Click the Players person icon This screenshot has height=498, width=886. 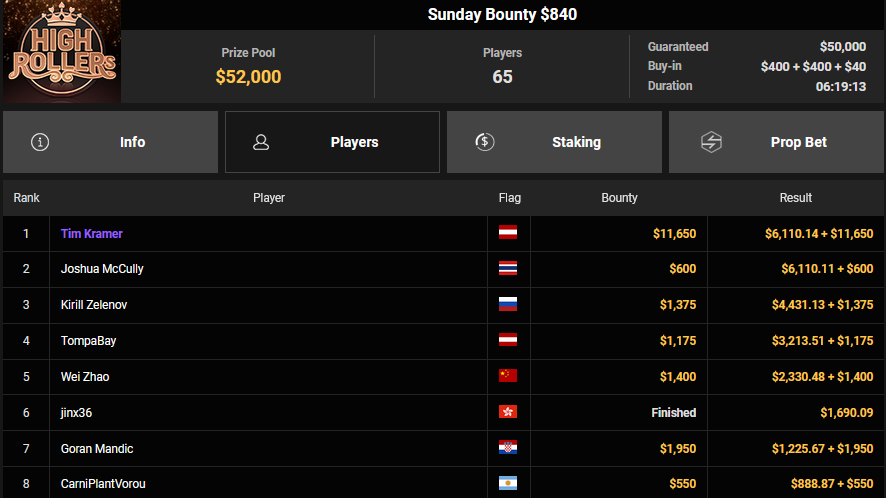click(x=261, y=142)
